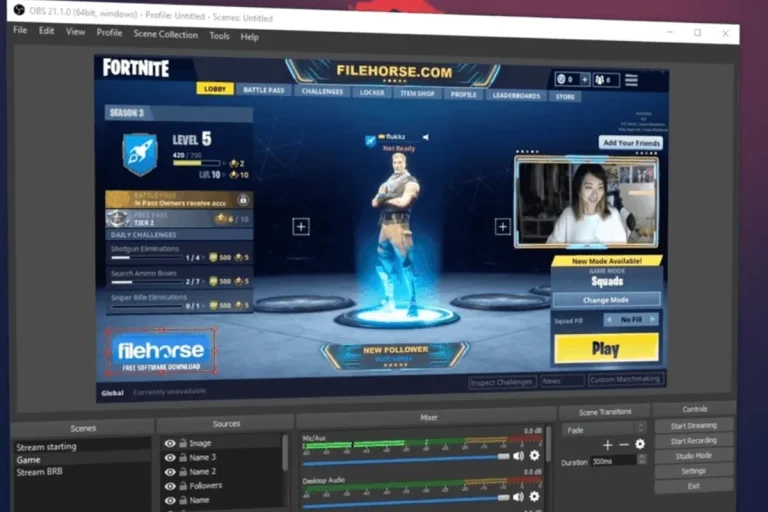Click the left squad slot plus icon
This screenshot has width=768, height=512.
tap(301, 227)
